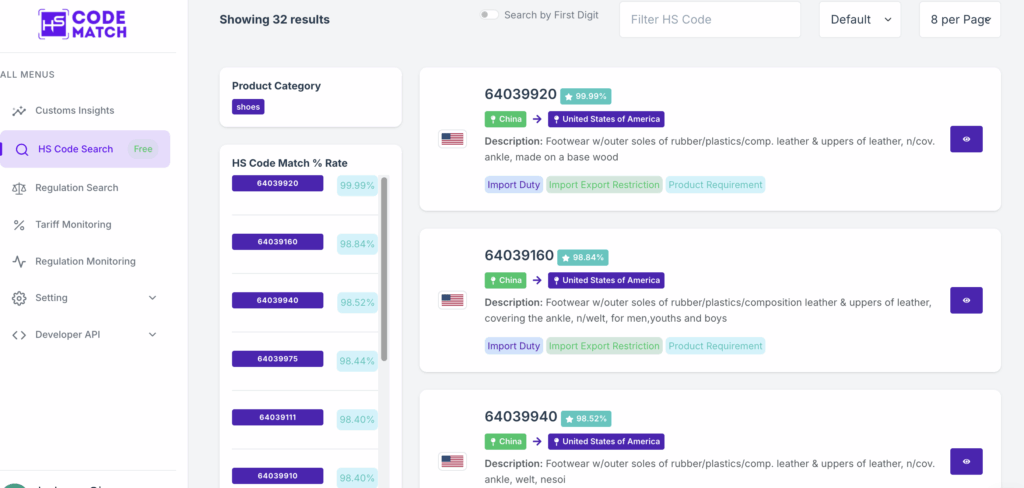Click Product Requirement tag for 64039160
1024x488 pixels.
[x=715, y=346]
